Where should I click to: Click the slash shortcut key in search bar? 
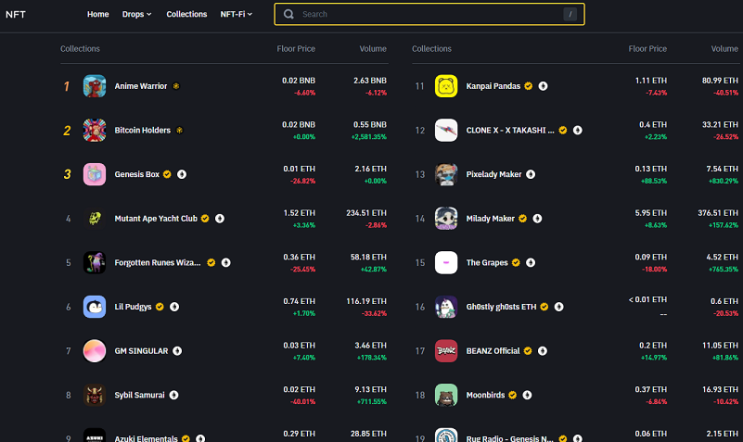pyautogui.click(x=570, y=14)
